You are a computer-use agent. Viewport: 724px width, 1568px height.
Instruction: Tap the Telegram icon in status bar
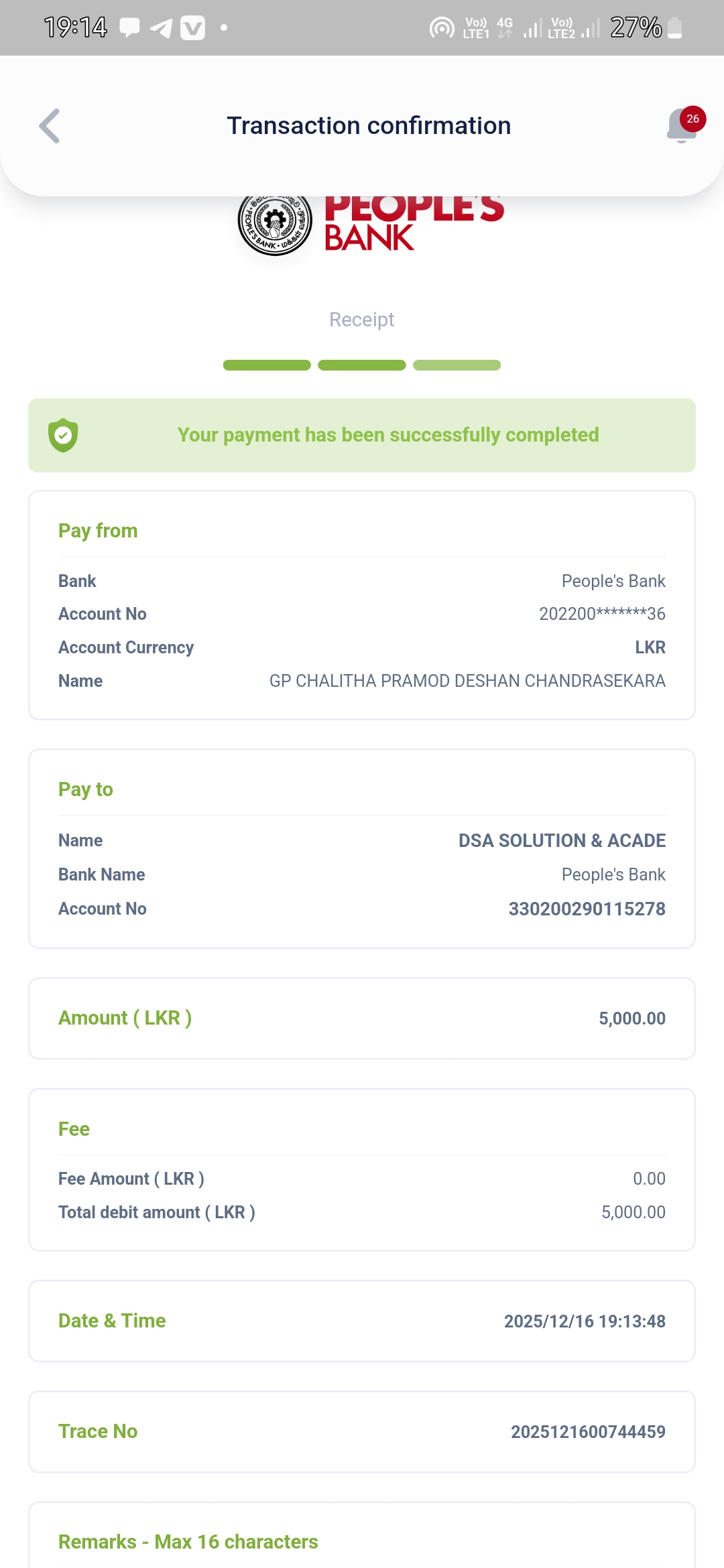pyautogui.click(x=161, y=28)
